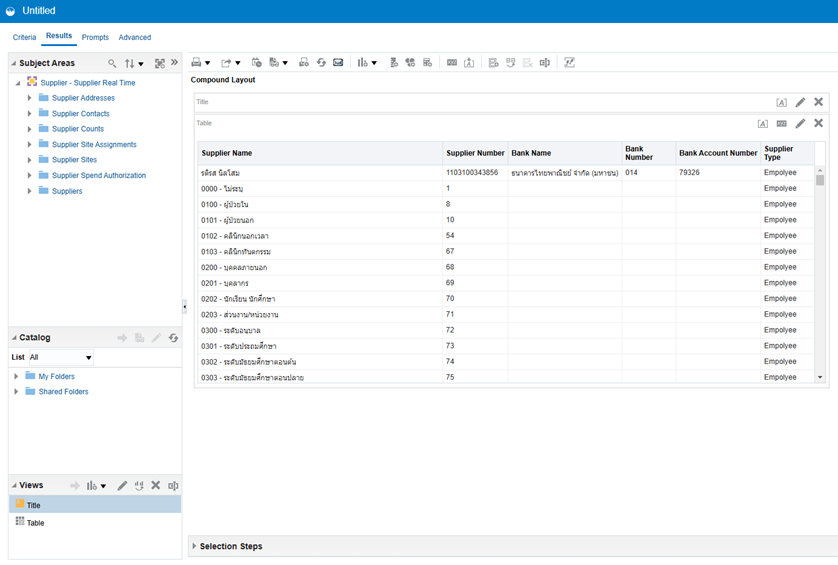Expand My Folders in Catalog
This screenshot has width=838, height=565.
pyautogui.click(x=16, y=376)
